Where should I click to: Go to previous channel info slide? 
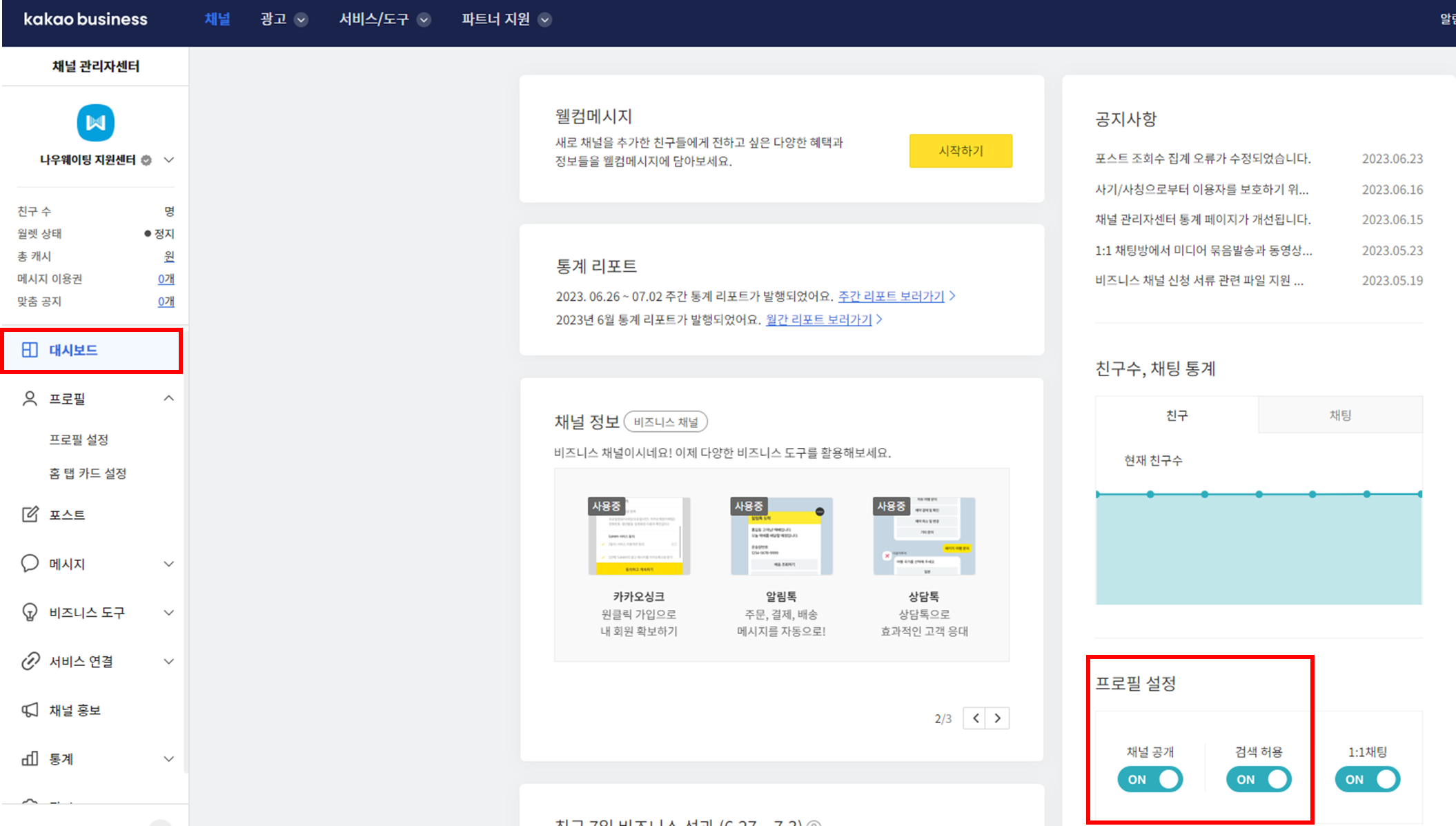click(x=975, y=718)
